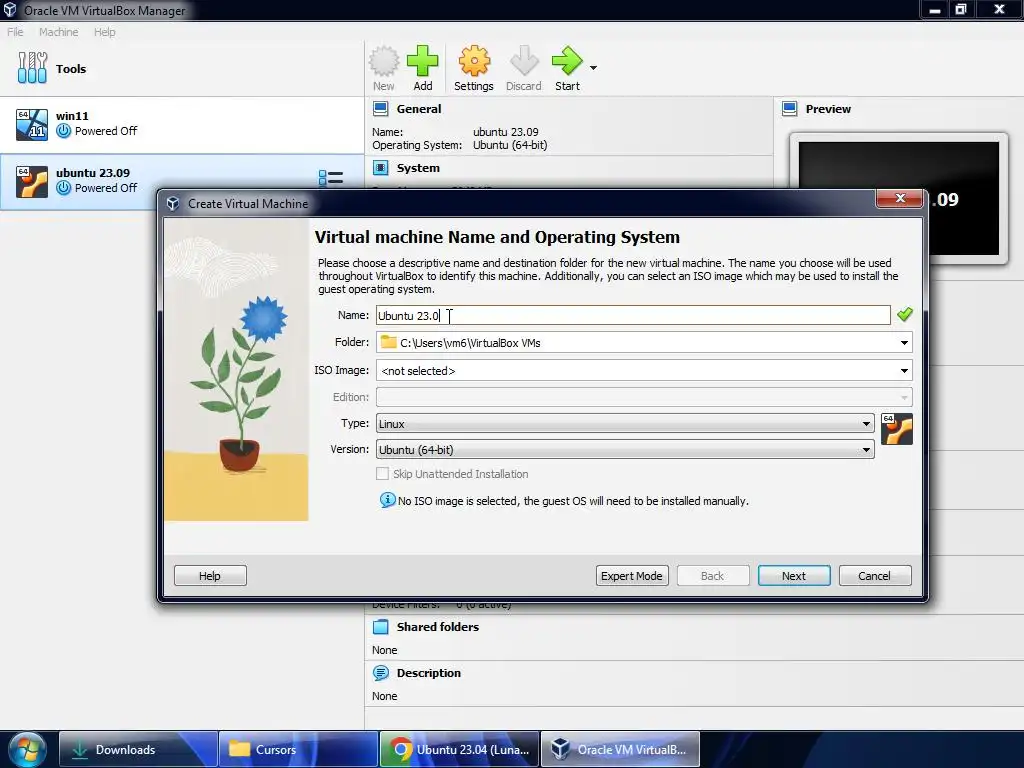Image resolution: width=1024 pixels, height=768 pixels.
Task: Switch to Chrome Ubuntu 23.04 taskbar window
Action: tap(459, 750)
